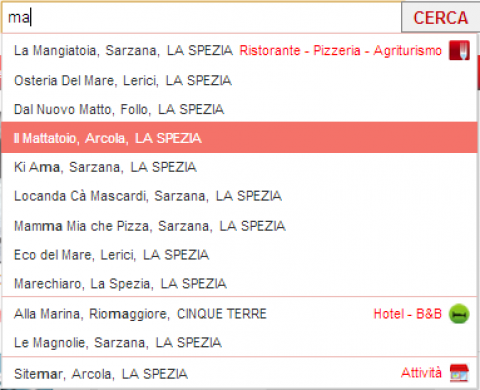This screenshot has width=480, height=390.
Task: Choose Sitemar, Arcola activity
Action: (x=239, y=373)
